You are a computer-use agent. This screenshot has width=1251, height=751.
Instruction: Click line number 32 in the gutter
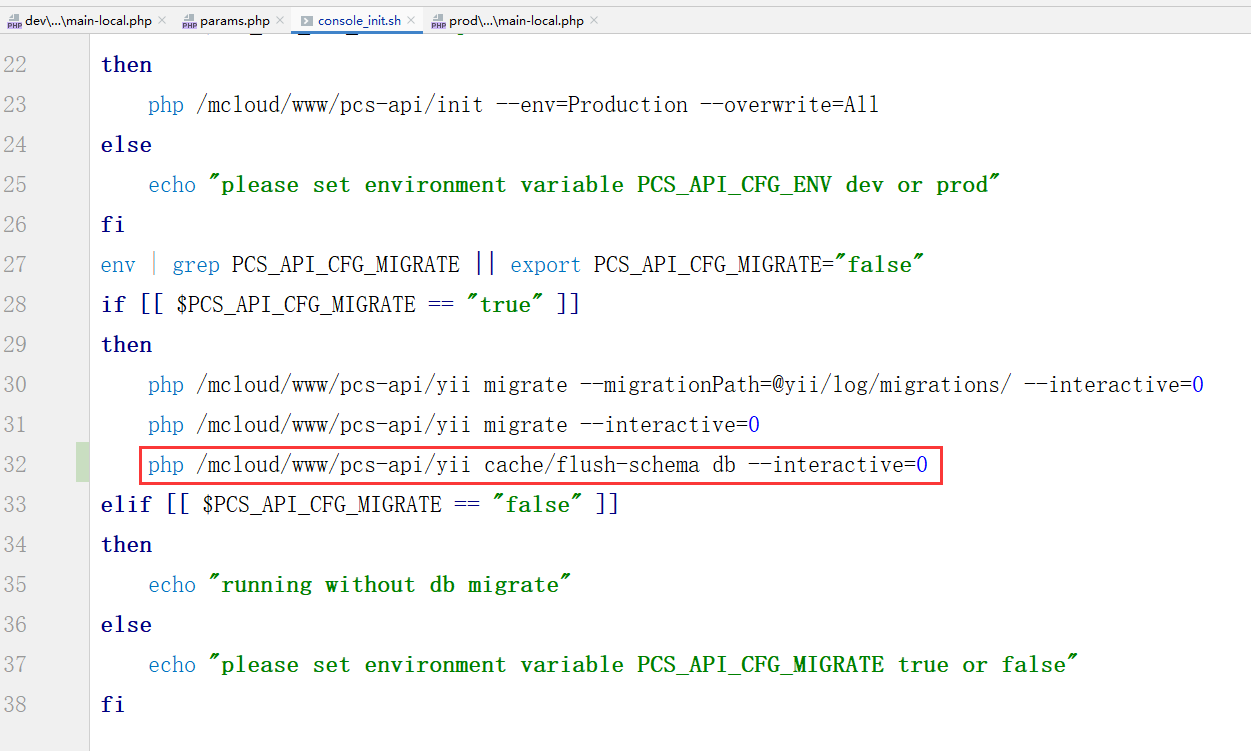coord(15,465)
